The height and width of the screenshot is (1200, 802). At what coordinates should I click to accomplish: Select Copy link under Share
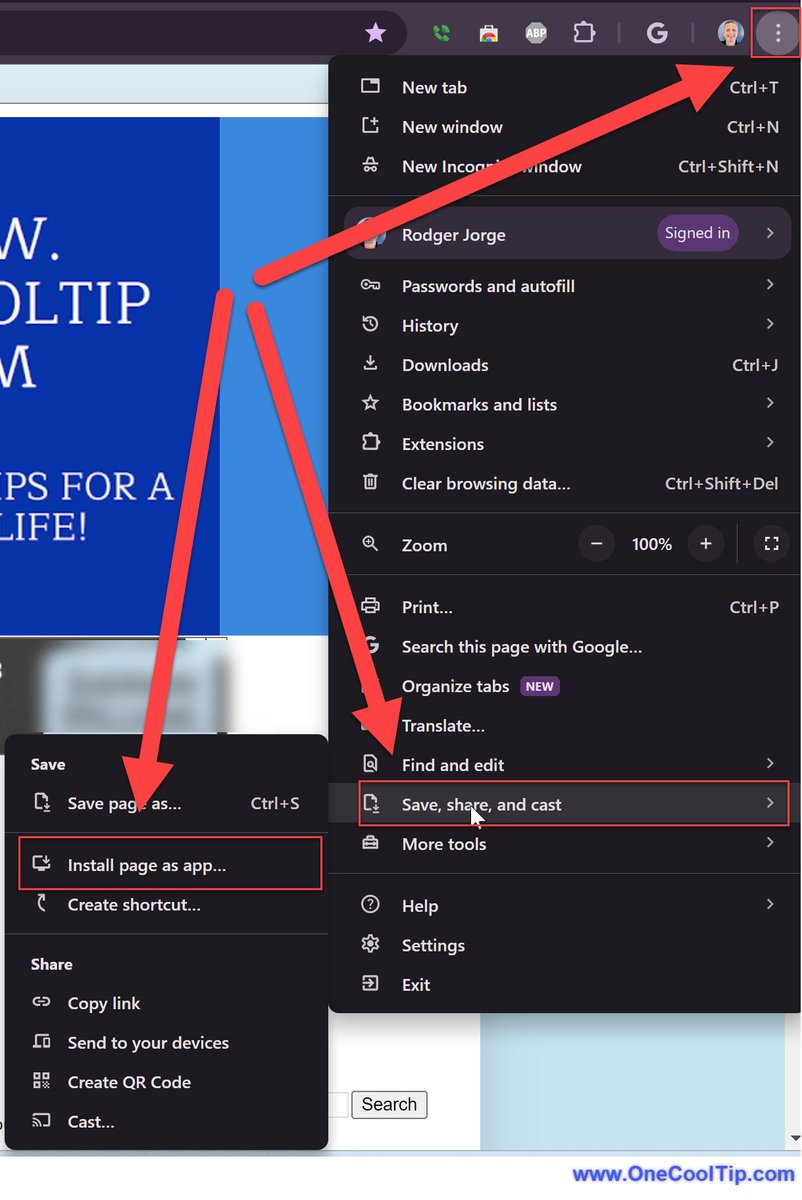166,1003
